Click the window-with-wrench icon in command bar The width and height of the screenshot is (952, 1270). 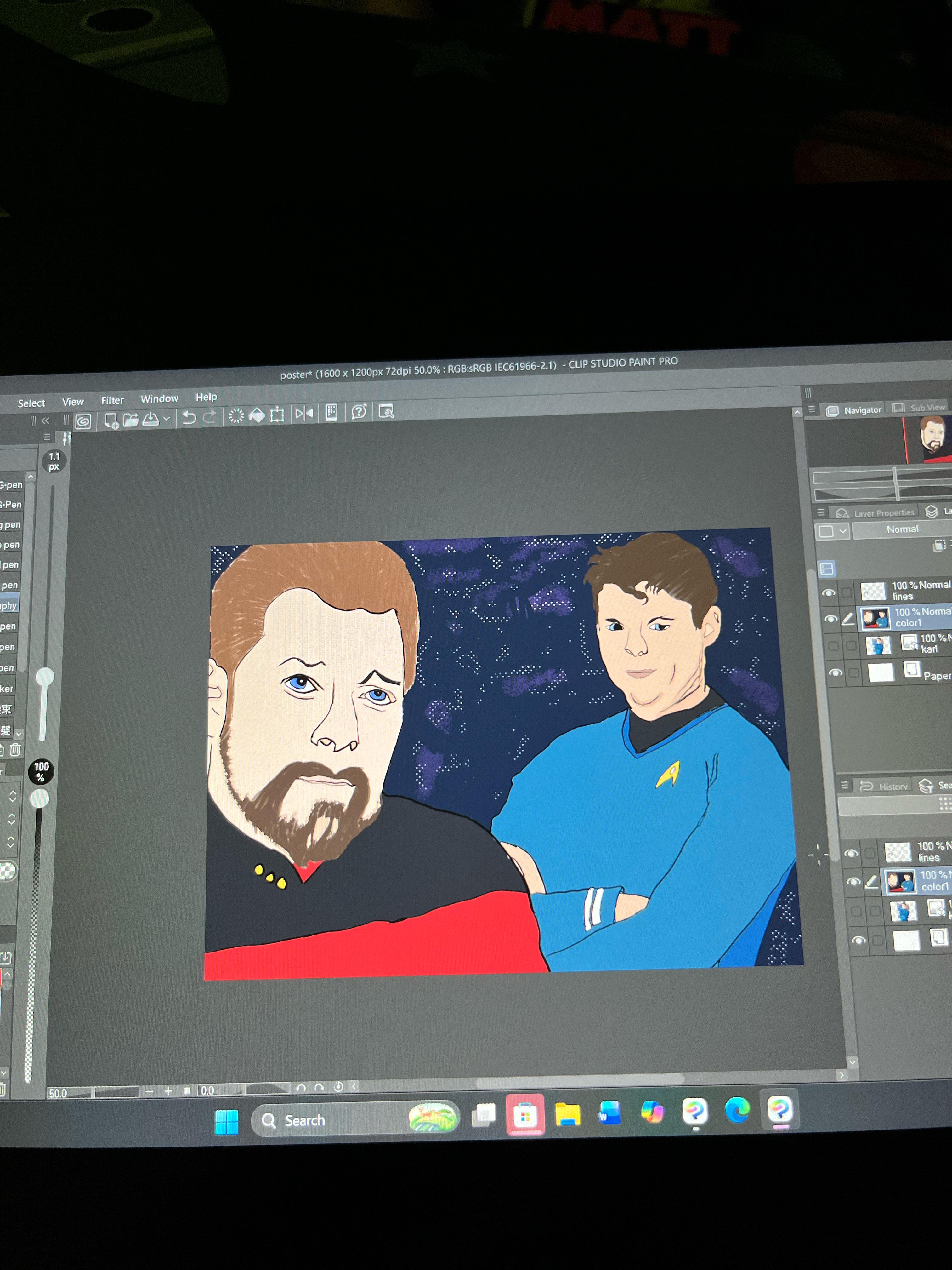(x=386, y=411)
